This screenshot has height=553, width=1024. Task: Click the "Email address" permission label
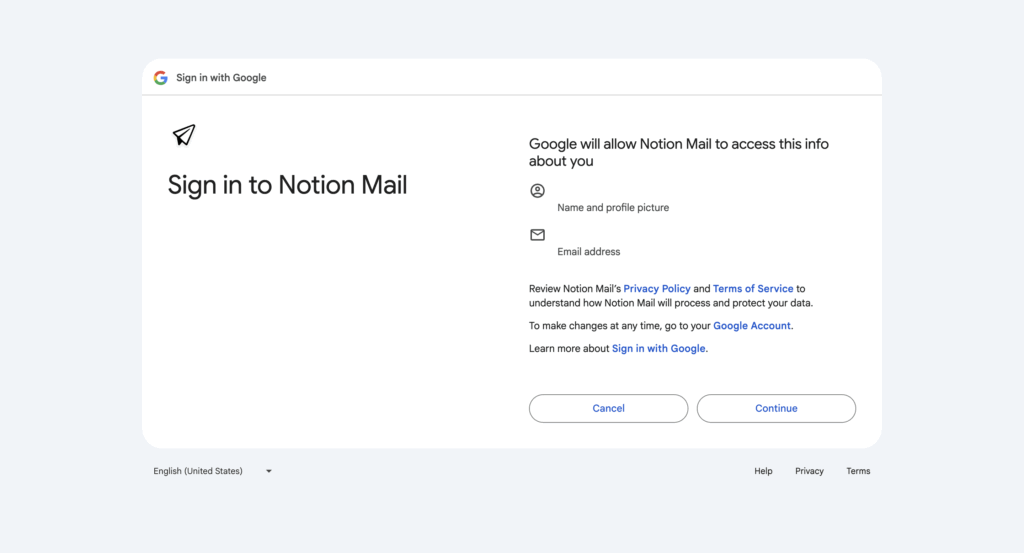(588, 252)
